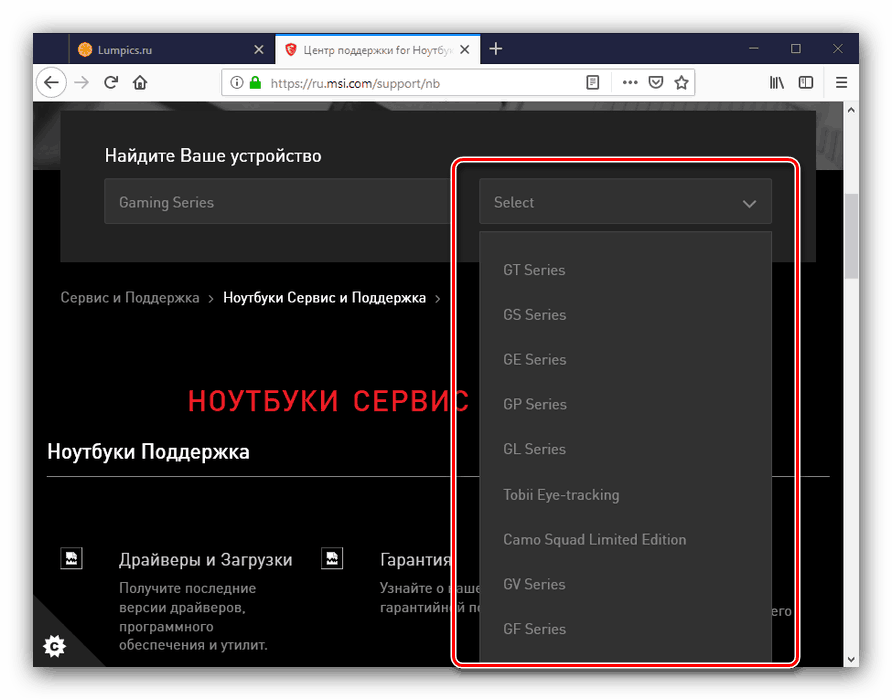Switch to the Центр поддержки tab
Viewport: 892px width, 700px height.
coord(378,50)
